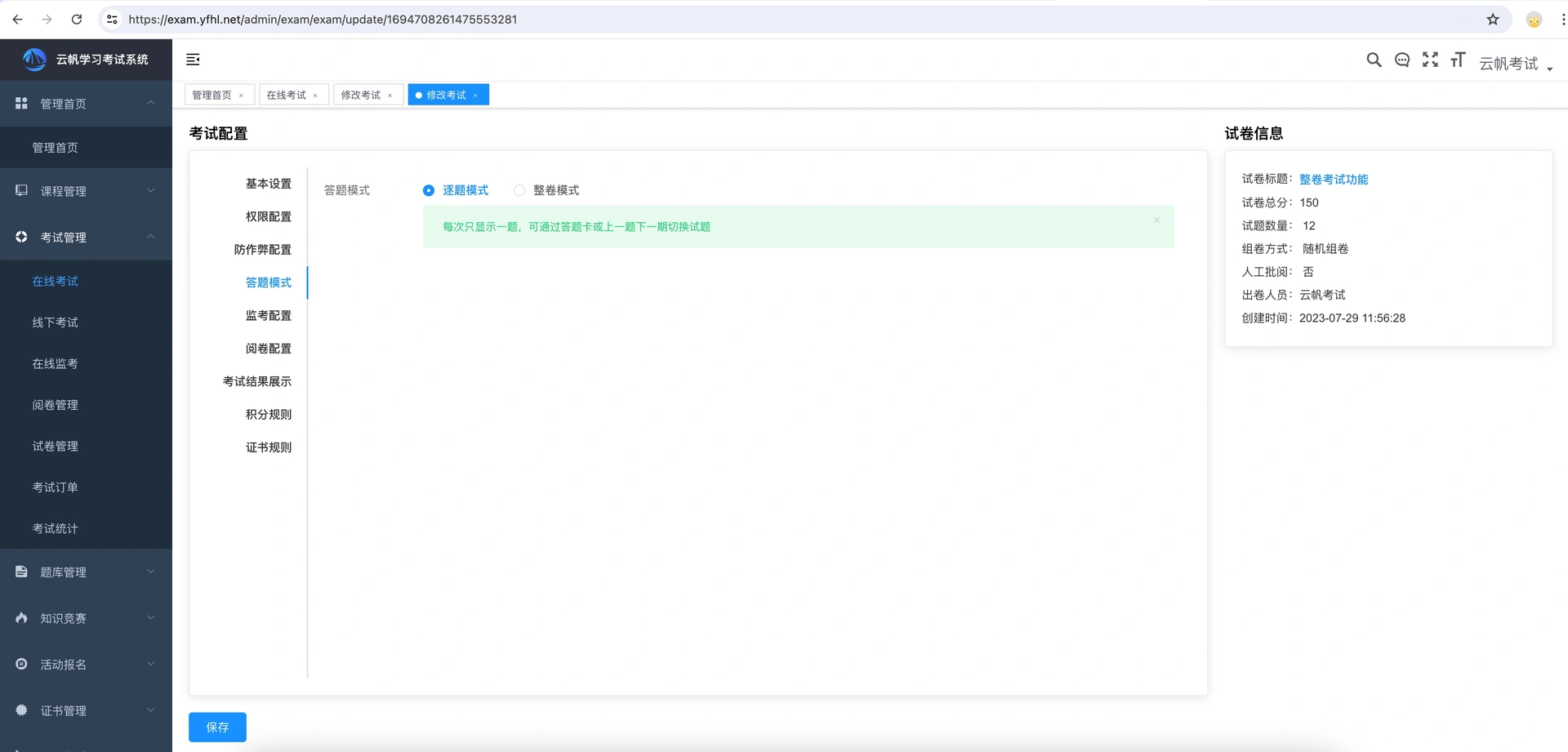Go to 在线监考 in sidebar
This screenshot has height=752, width=1568.
(86, 363)
